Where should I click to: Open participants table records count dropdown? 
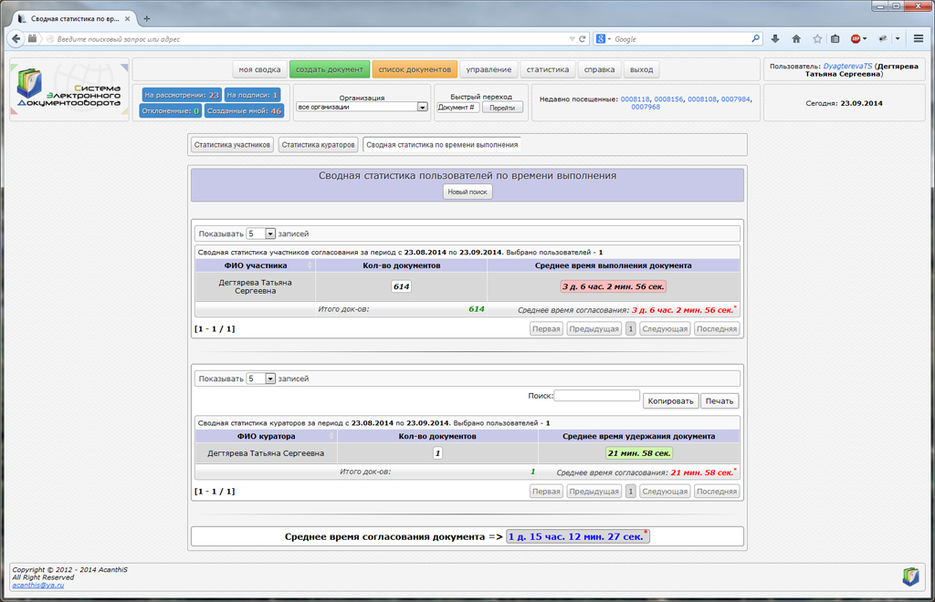tap(261, 234)
